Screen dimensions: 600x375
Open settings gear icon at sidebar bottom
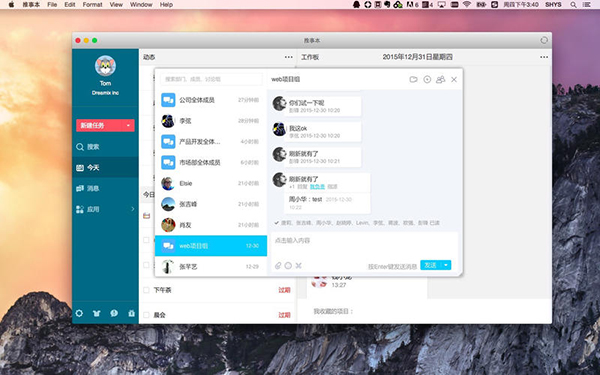point(79,313)
